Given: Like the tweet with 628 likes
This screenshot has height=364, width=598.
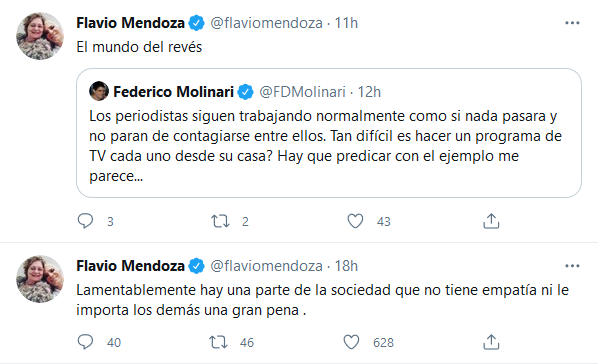Looking at the screenshot, I should click(351, 342).
